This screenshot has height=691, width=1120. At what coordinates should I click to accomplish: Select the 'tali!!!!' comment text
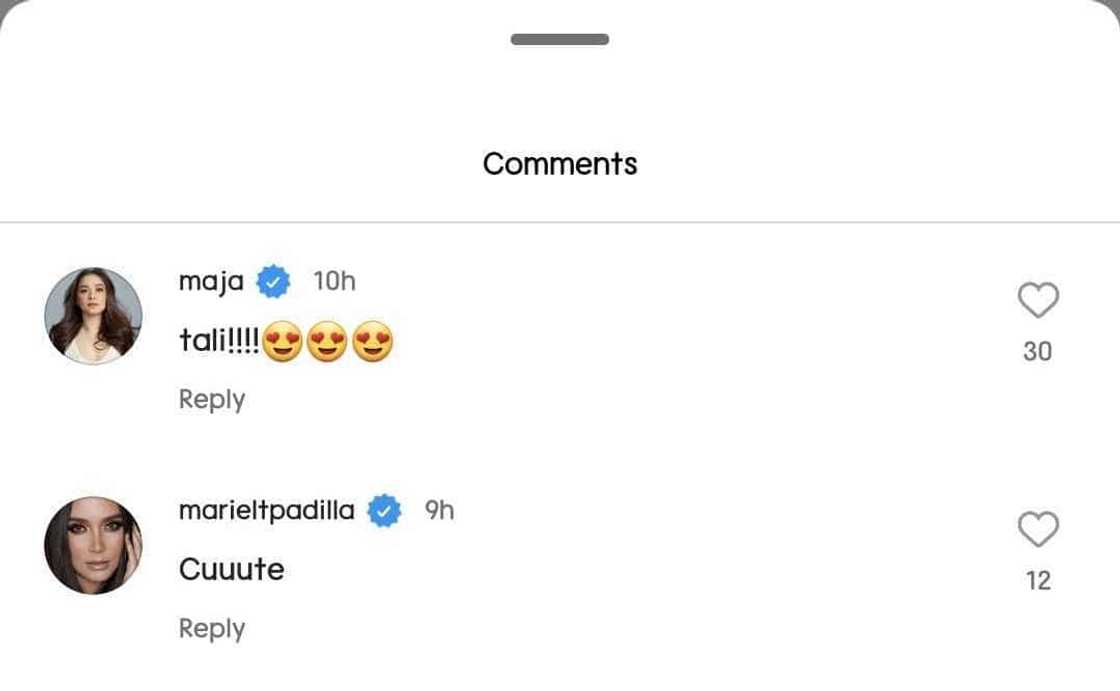pyautogui.click(x=218, y=343)
